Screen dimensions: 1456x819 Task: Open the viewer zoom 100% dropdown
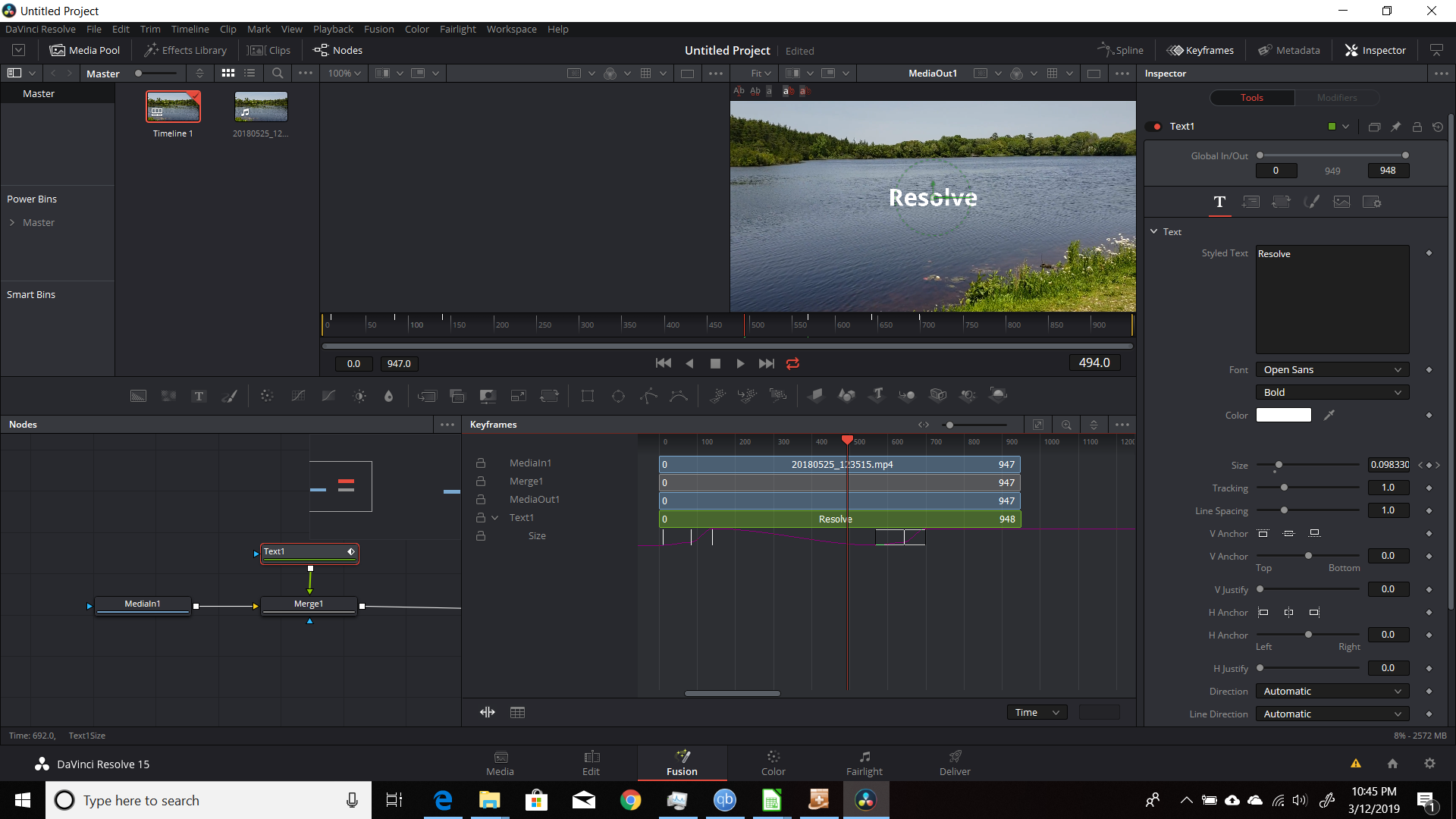(344, 74)
